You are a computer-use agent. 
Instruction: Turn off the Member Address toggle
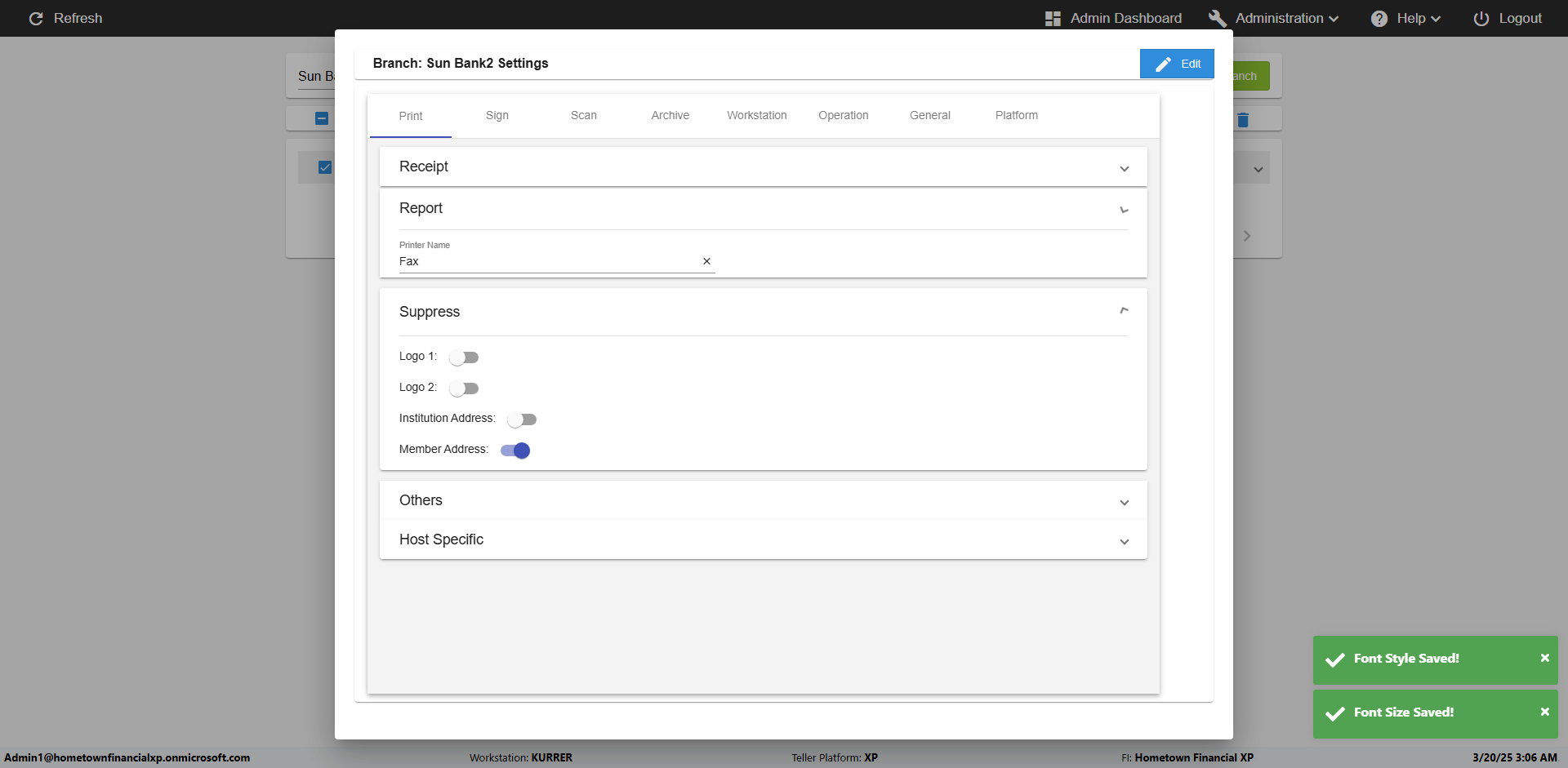click(515, 451)
